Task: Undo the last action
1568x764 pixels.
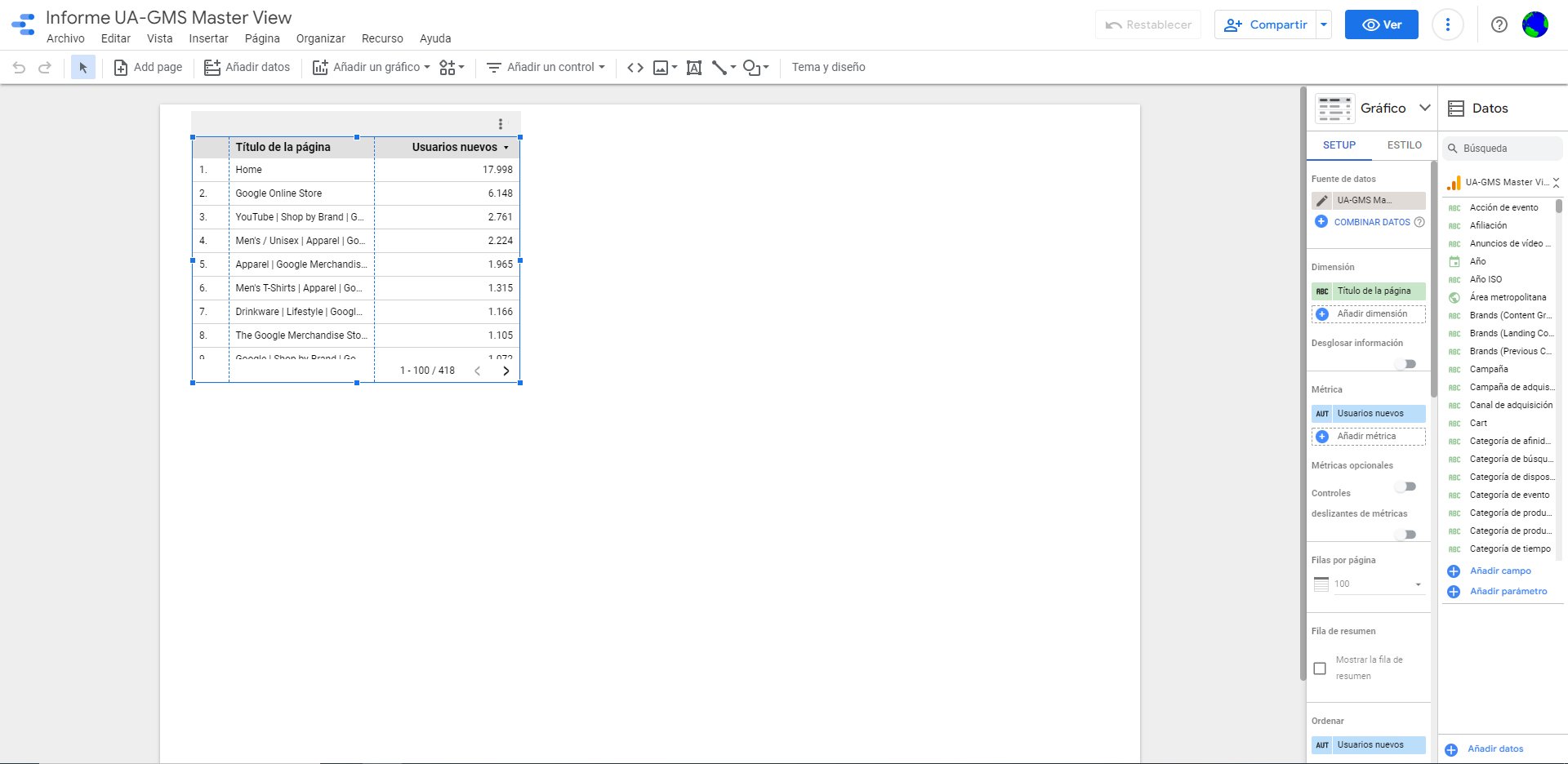Action: [x=20, y=68]
